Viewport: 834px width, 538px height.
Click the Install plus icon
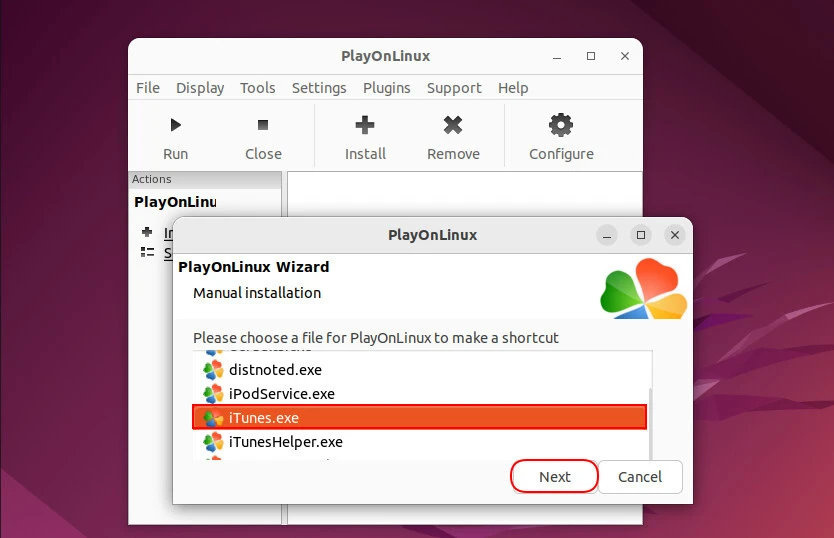point(365,126)
